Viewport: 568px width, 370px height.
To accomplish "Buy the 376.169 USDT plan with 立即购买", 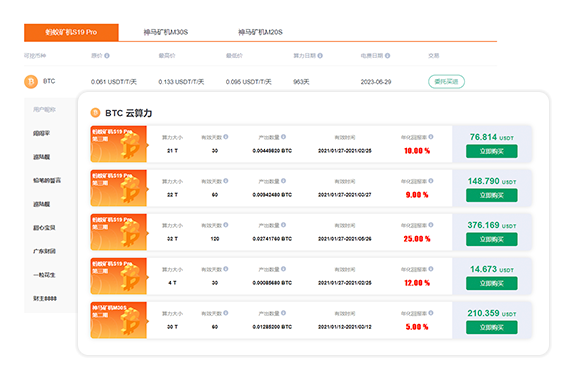I will pos(492,240).
